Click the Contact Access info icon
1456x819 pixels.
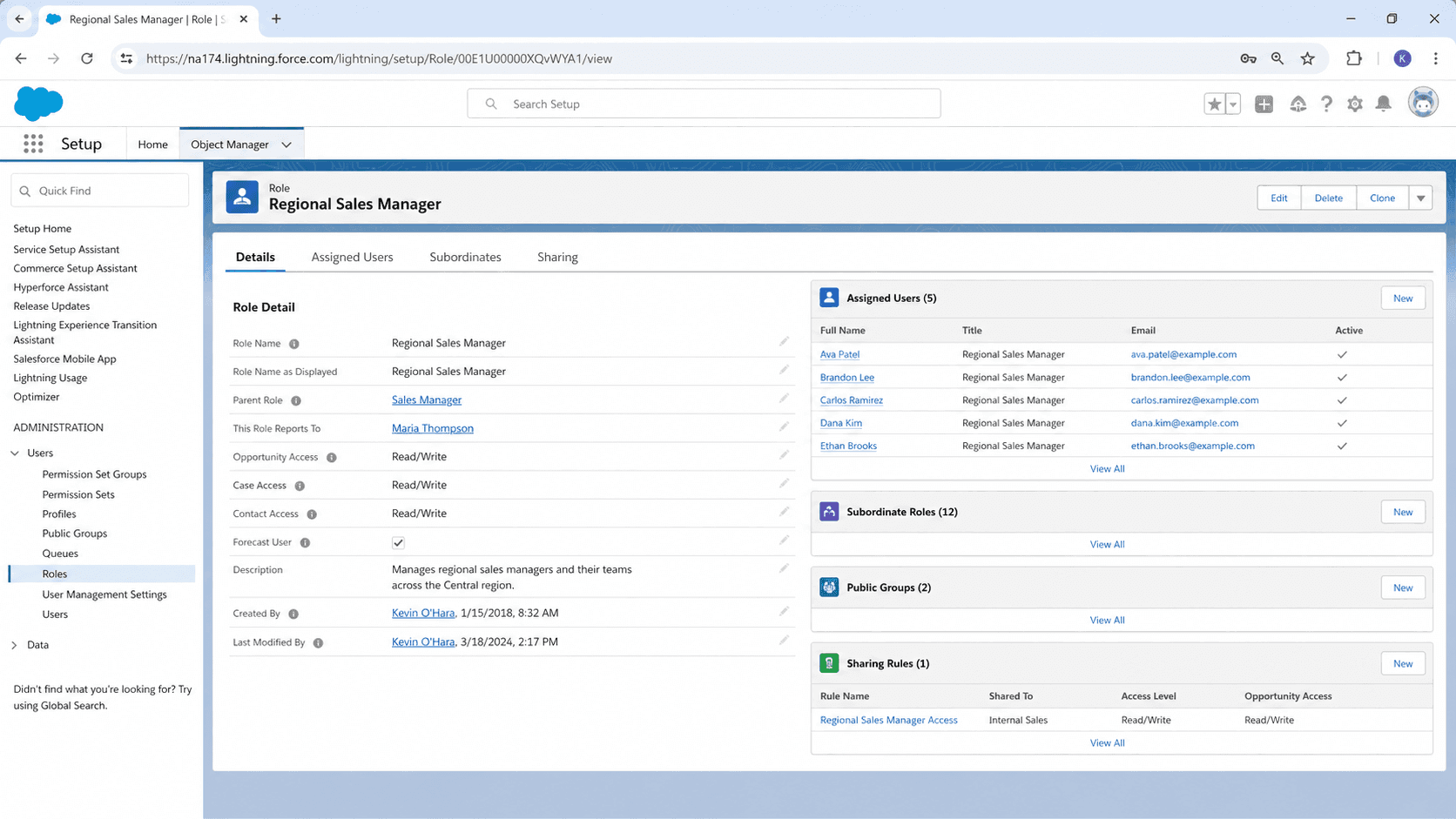point(312,514)
